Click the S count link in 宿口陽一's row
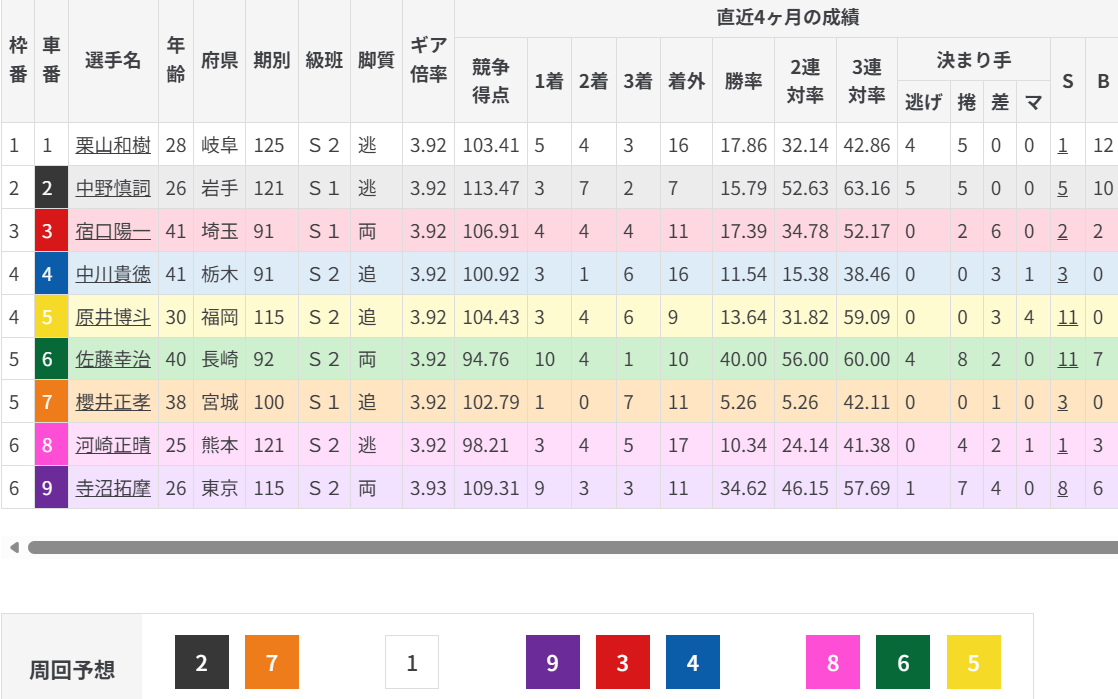Viewport: 1118px width, 699px height. 1062,232
